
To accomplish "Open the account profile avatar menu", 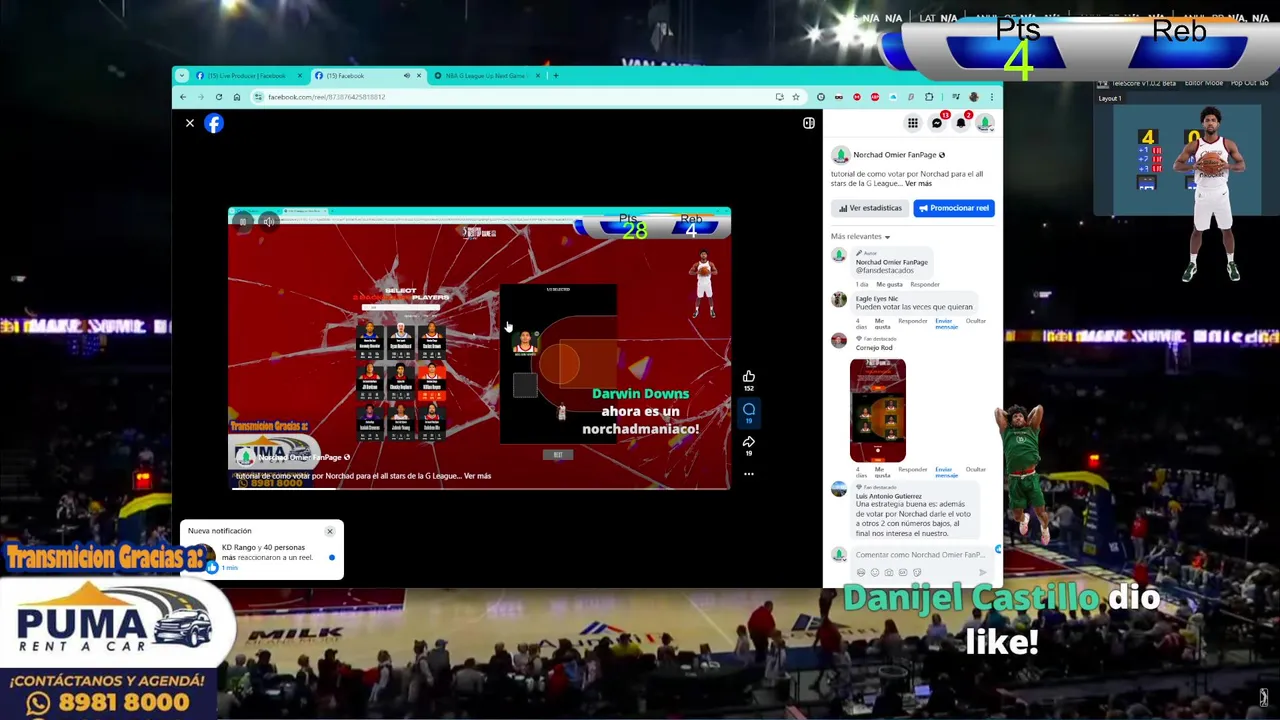I will (x=985, y=123).
